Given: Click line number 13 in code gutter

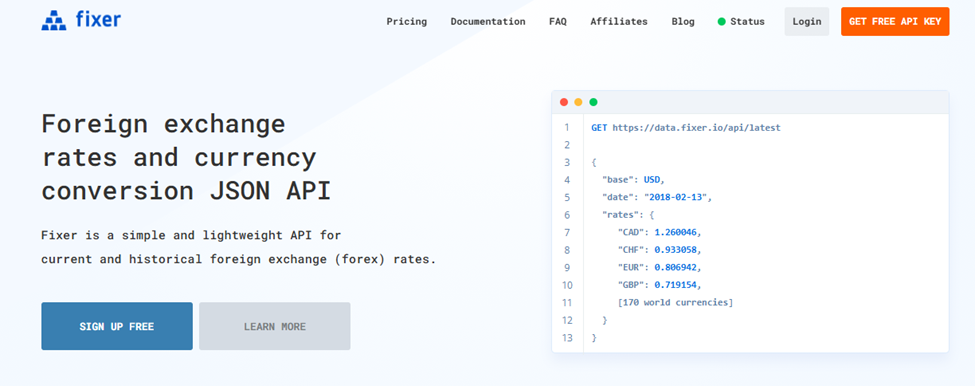Looking at the screenshot, I should 566,338.
